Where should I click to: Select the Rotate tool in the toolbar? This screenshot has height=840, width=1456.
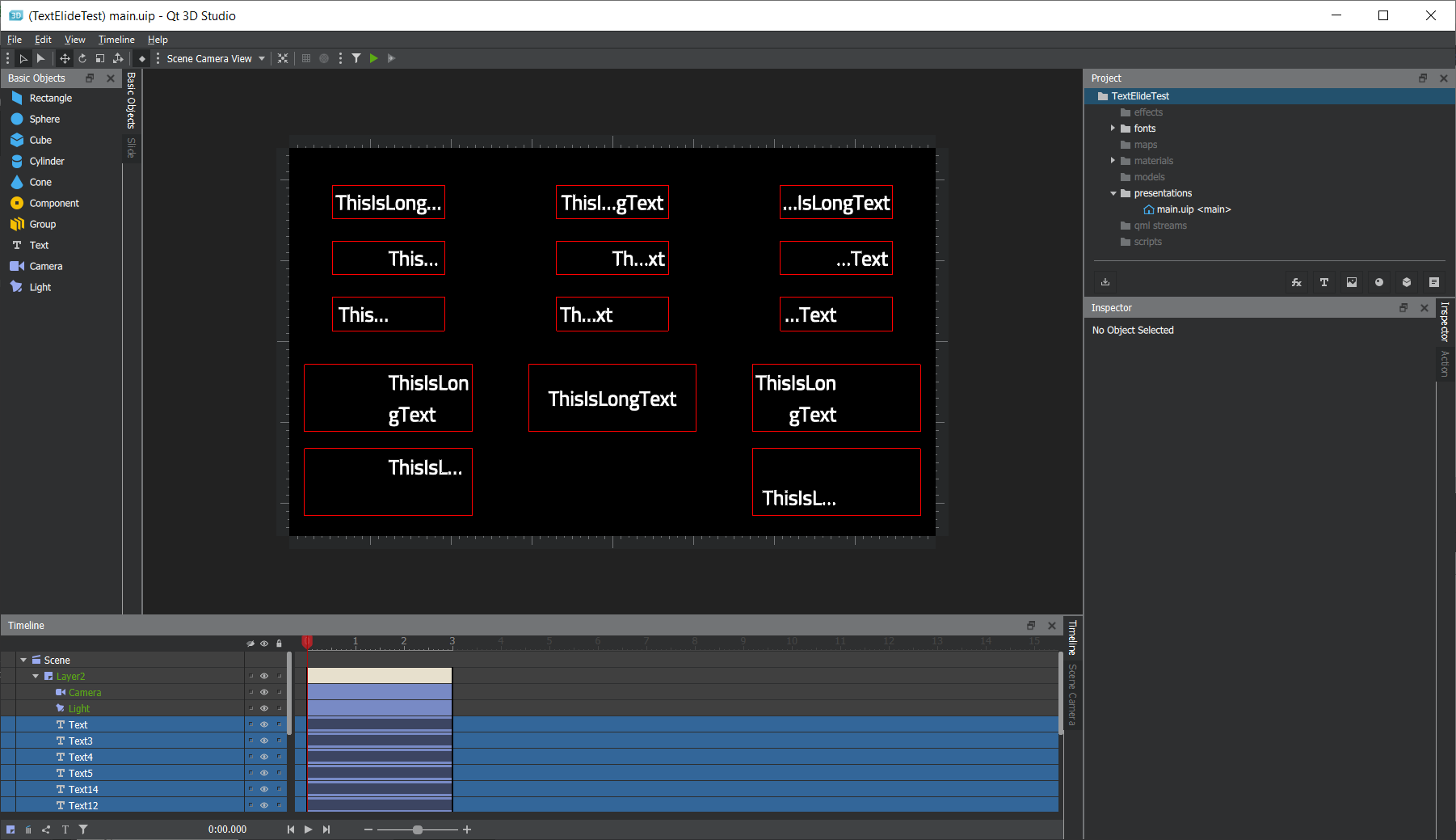click(82, 58)
